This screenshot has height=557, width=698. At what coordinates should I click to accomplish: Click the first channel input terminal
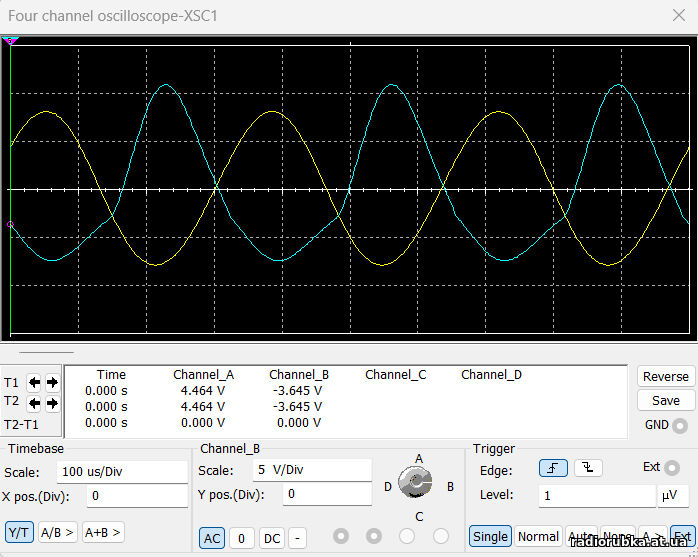pos(341,536)
